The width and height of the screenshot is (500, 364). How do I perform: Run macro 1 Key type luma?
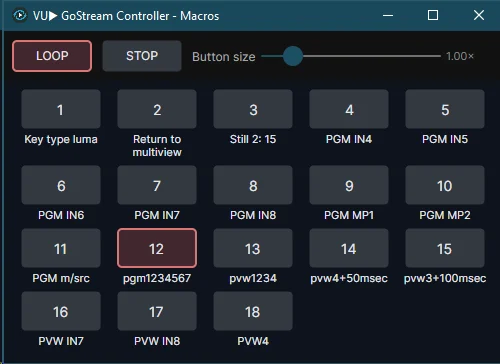[61, 109]
